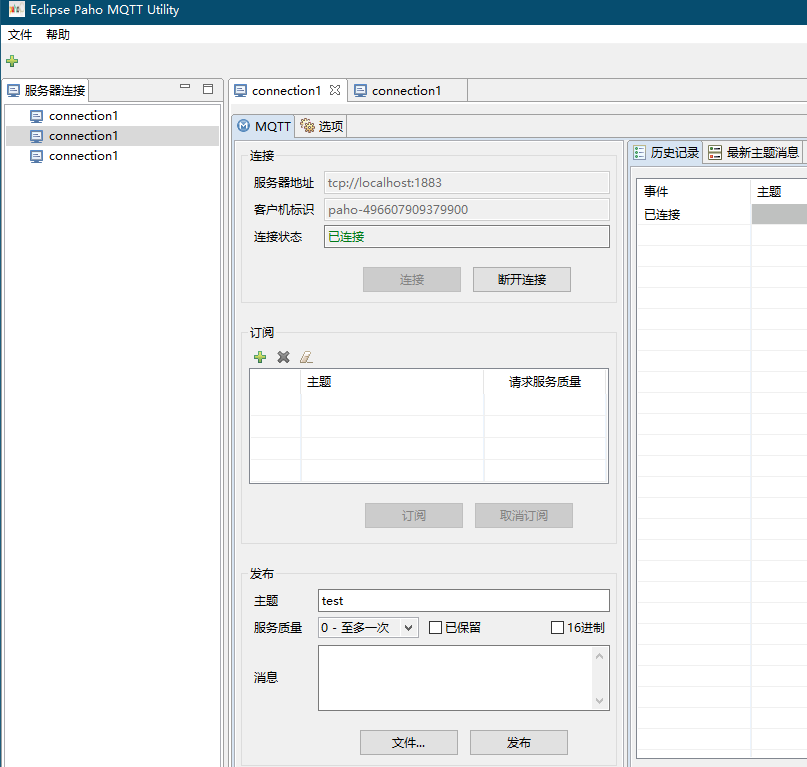Click the MQTT gear icon on the MQTT tab

243,126
